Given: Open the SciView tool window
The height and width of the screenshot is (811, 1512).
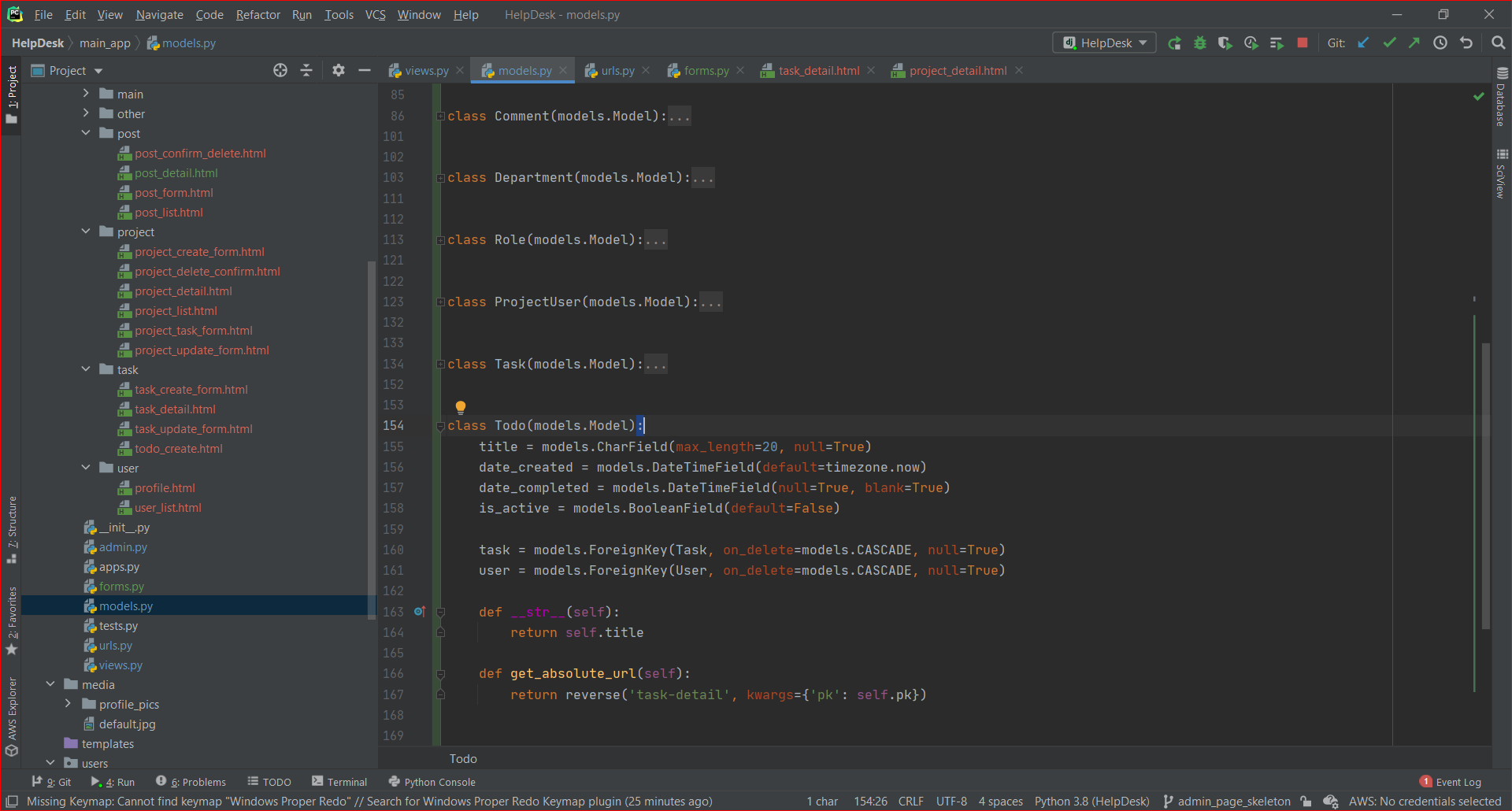Looking at the screenshot, I should click(x=1502, y=173).
